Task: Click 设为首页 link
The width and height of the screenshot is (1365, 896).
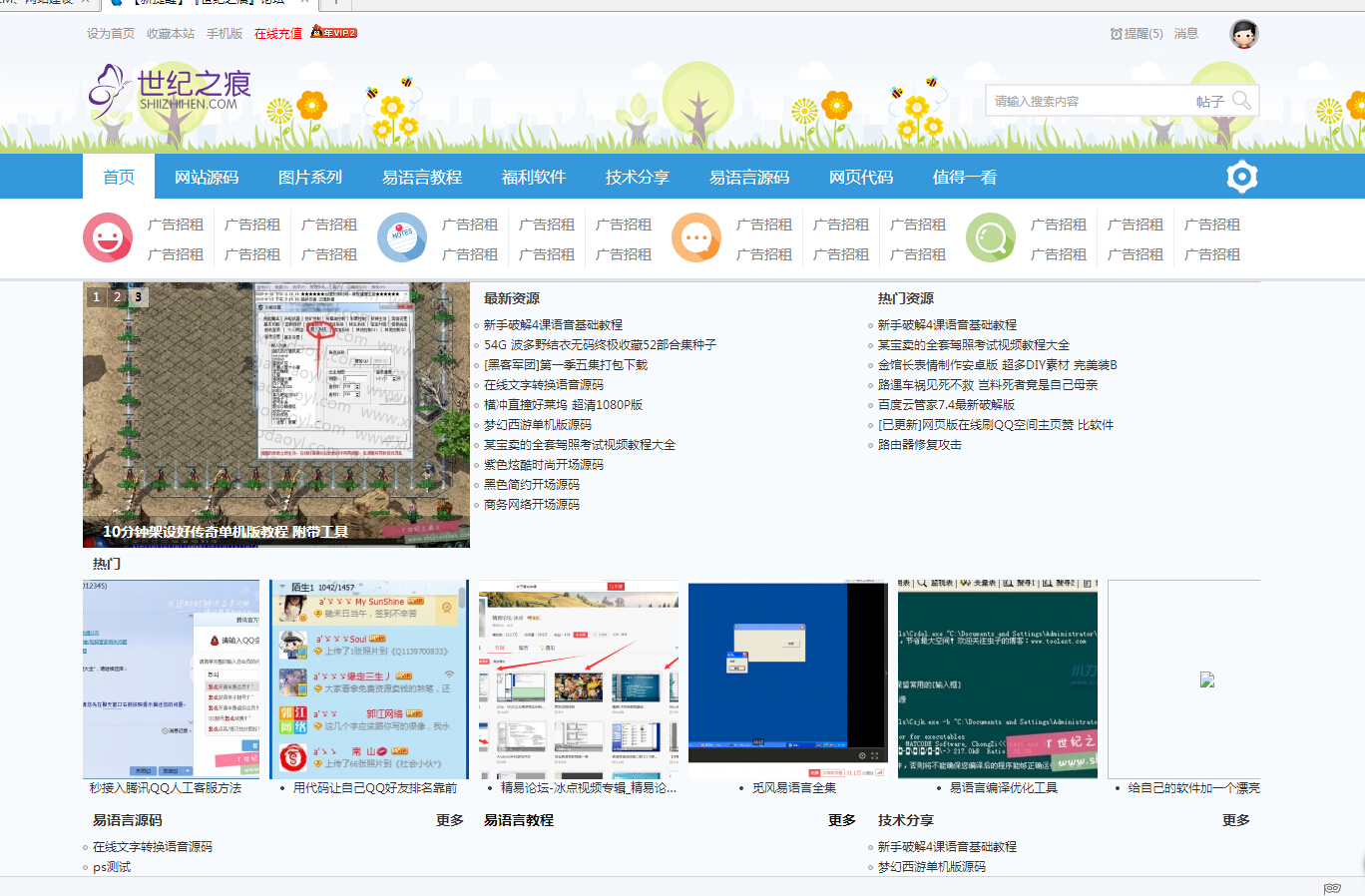Action: pyautogui.click(x=111, y=34)
